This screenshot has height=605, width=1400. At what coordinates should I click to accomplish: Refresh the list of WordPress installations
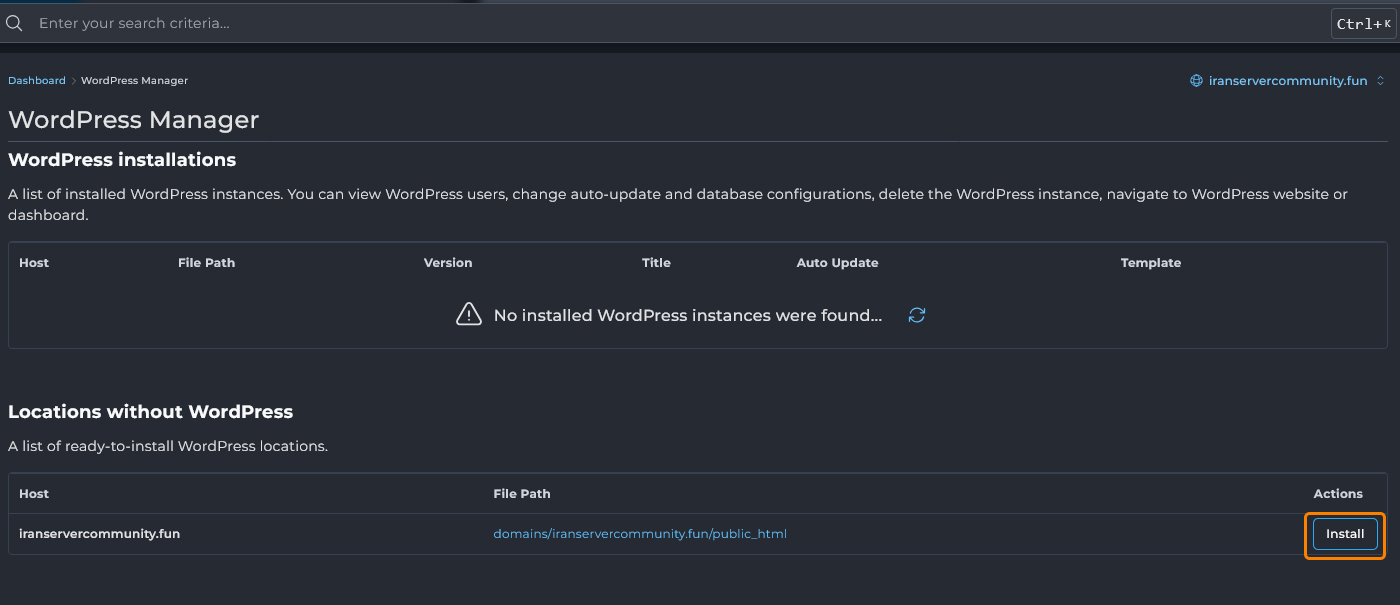[x=916, y=314]
